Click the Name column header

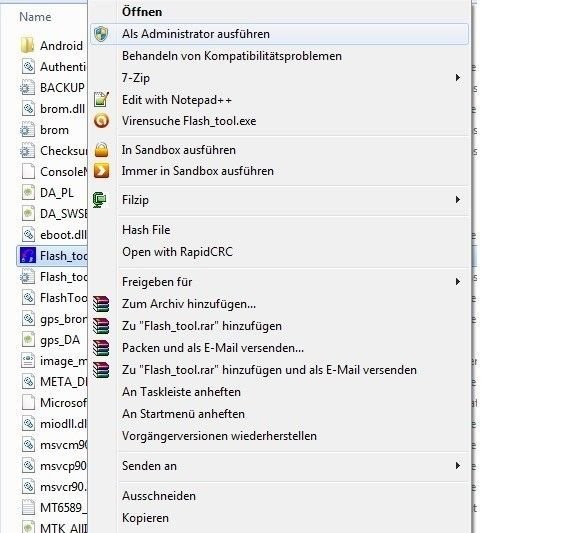(35, 17)
